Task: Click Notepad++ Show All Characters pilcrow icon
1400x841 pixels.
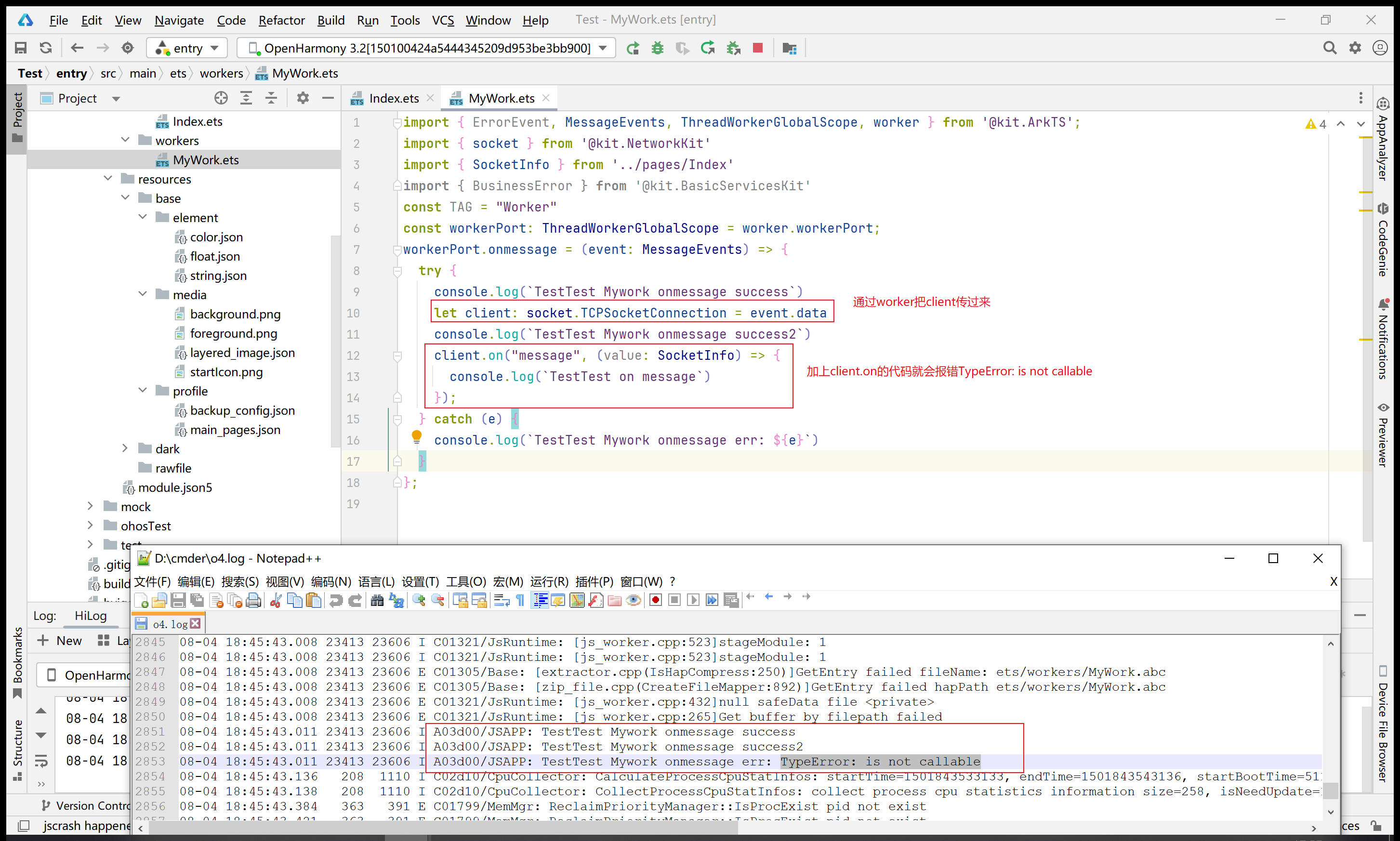Action: point(520,600)
